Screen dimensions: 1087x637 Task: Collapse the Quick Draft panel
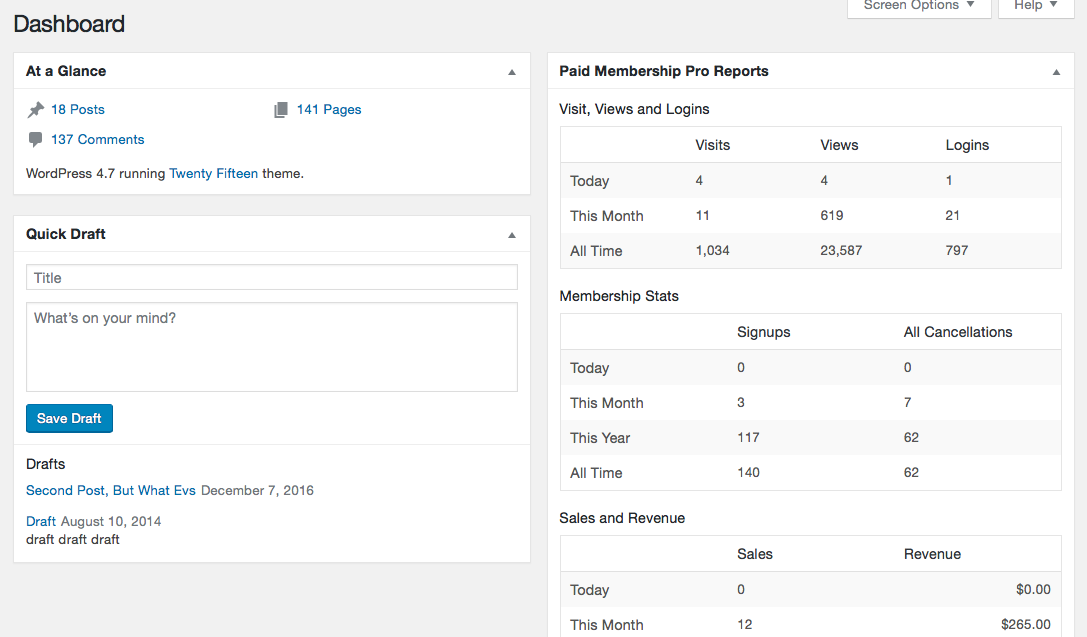click(512, 235)
